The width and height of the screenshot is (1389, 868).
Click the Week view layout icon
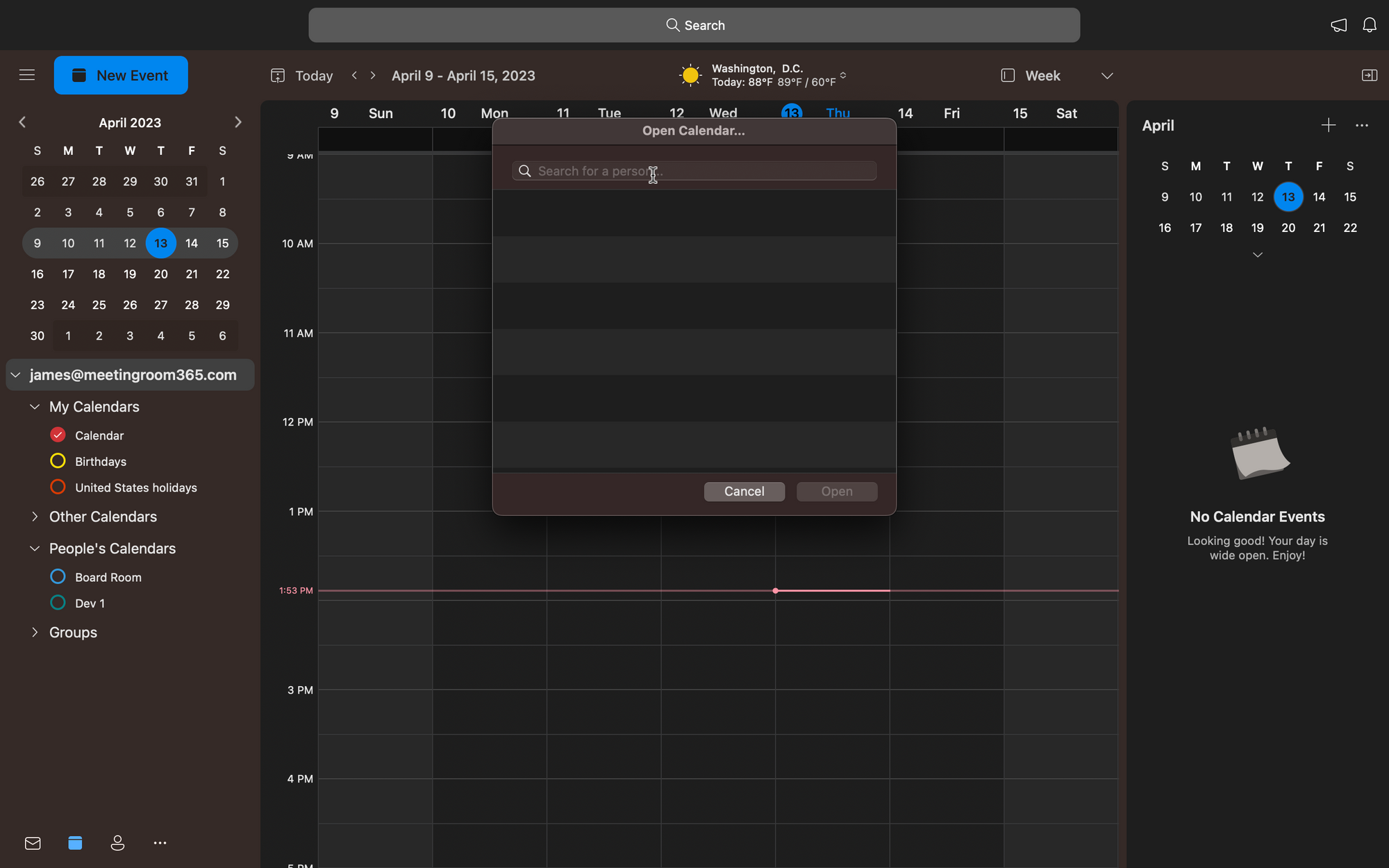1008,75
